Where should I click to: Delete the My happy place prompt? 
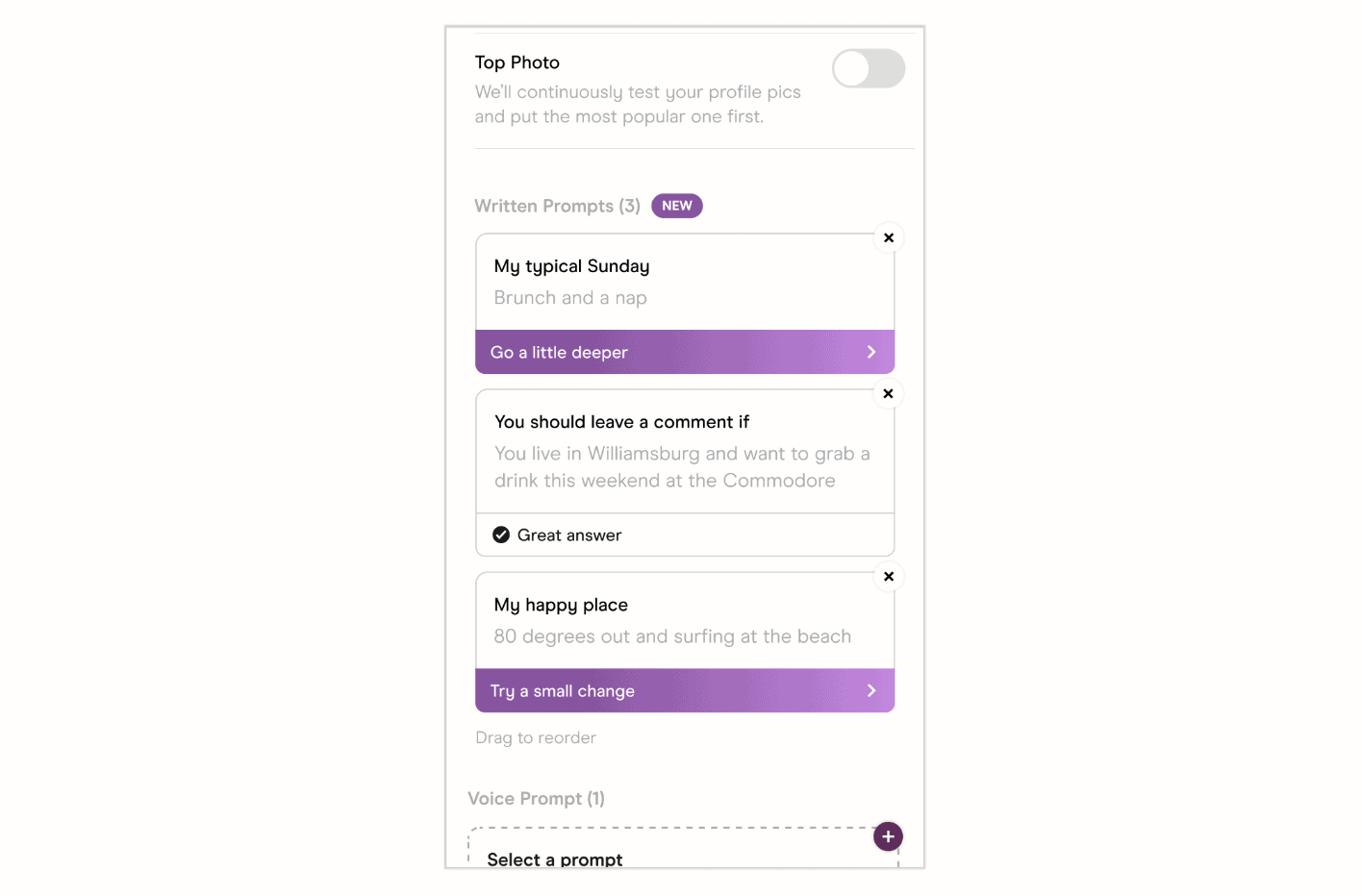pyautogui.click(x=889, y=577)
